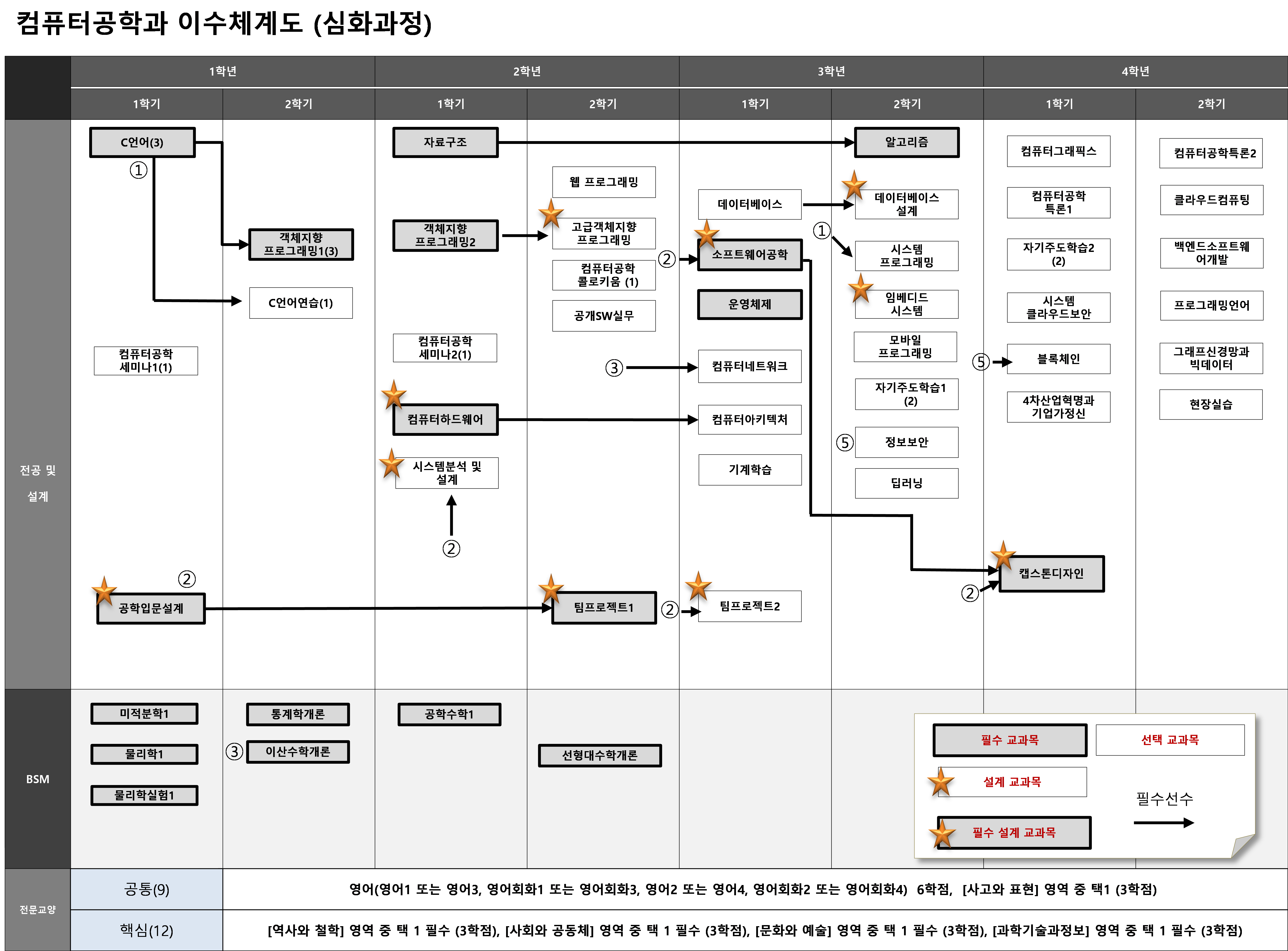Click the 4학년 header cell
Screen dimensions: 1288x951
(1135, 71)
